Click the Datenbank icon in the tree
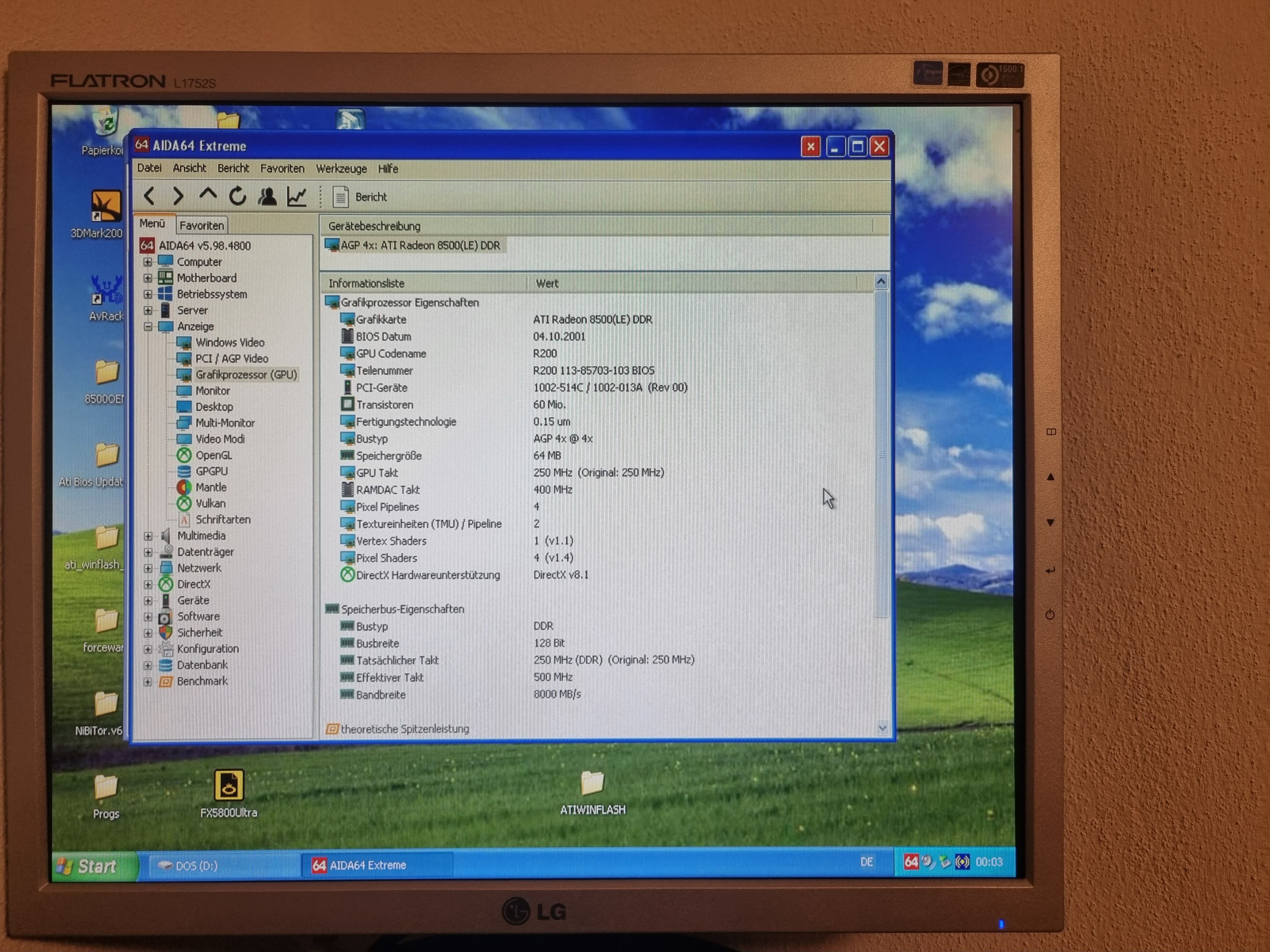The width and height of the screenshot is (1270, 952). click(x=165, y=665)
